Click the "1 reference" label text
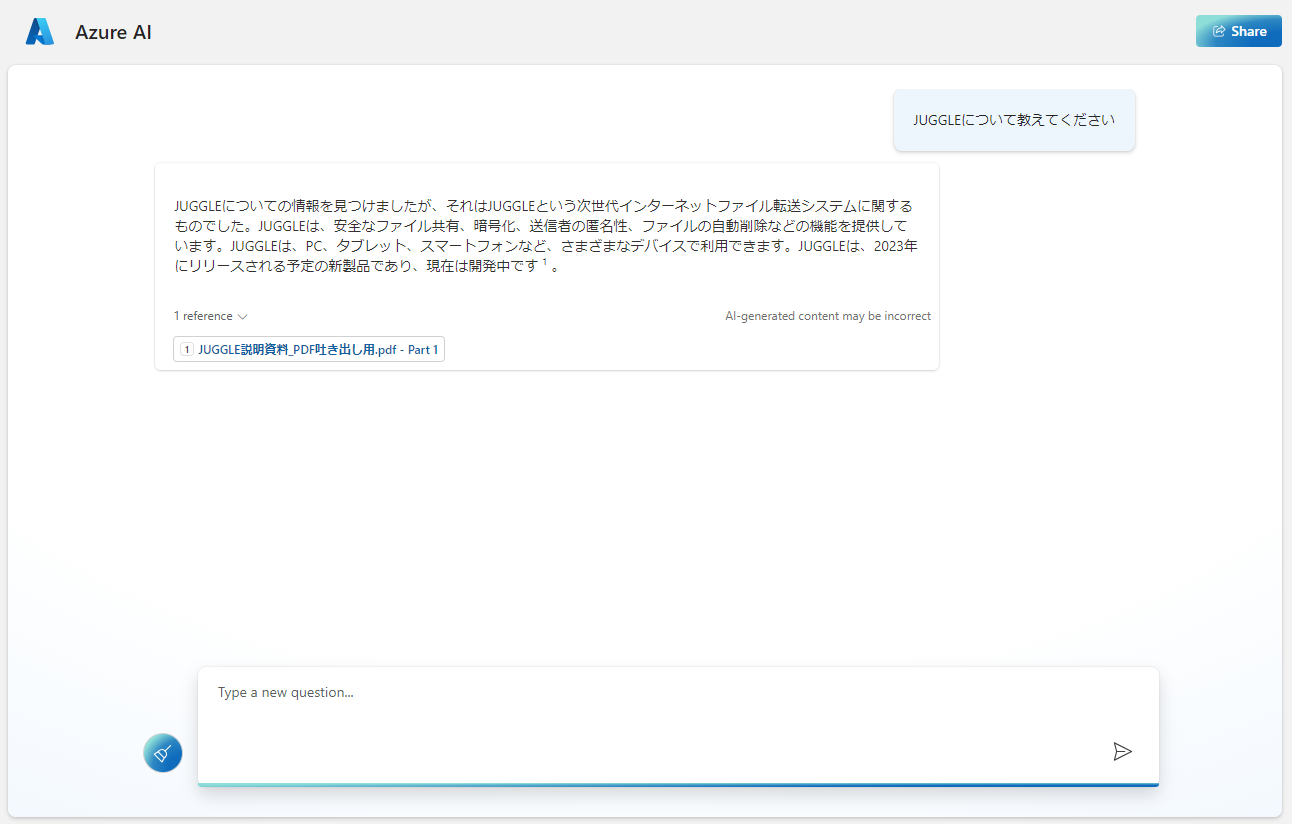This screenshot has height=824, width=1292. tap(203, 316)
